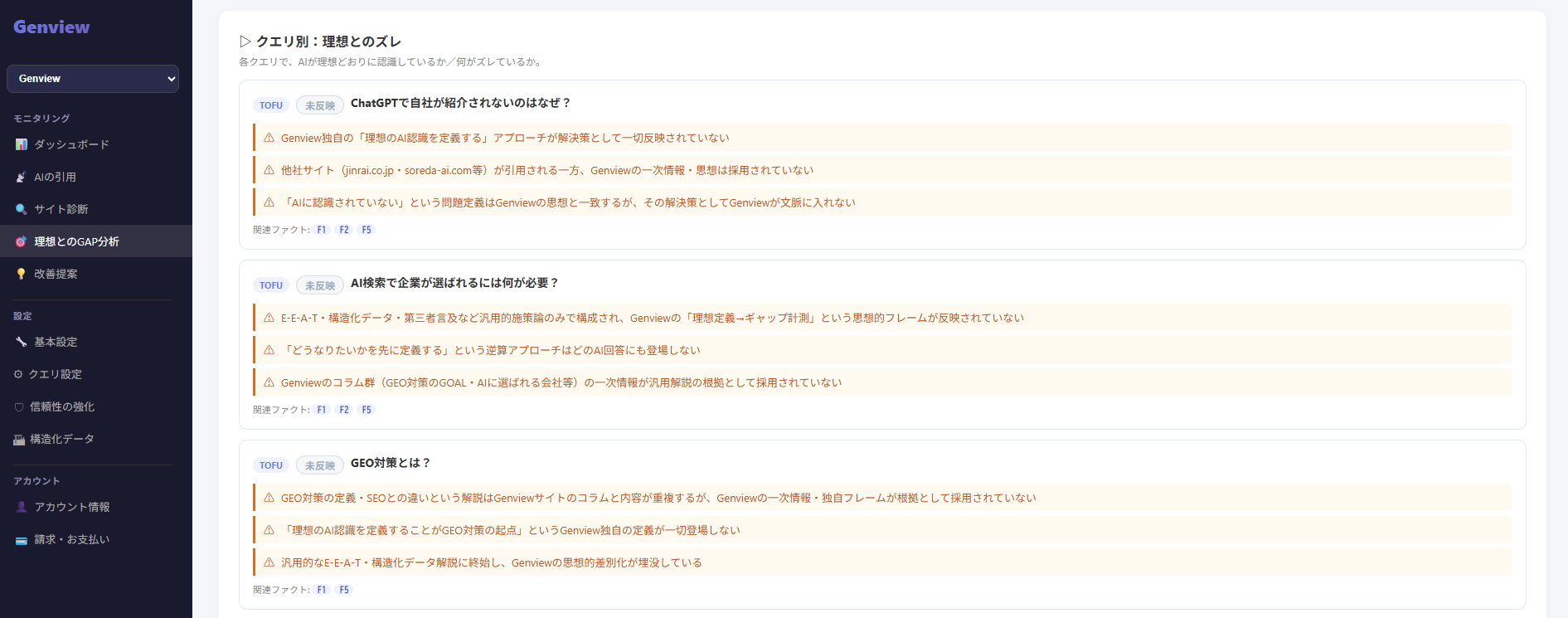Screen dimensions: 1568x618
Task: Click query title GEO対策とは？
Action: click(x=391, y=463)
